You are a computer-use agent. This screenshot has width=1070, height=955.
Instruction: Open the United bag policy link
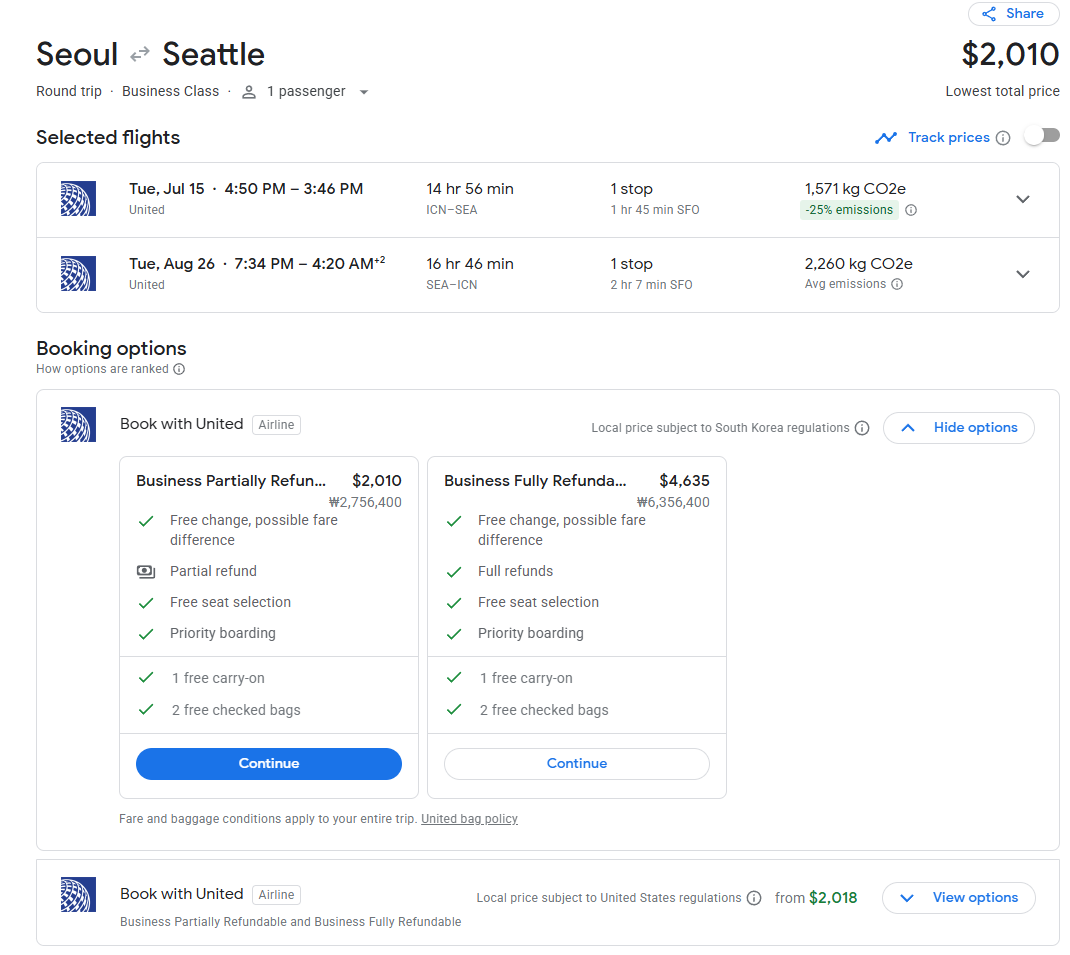point(469,818)
